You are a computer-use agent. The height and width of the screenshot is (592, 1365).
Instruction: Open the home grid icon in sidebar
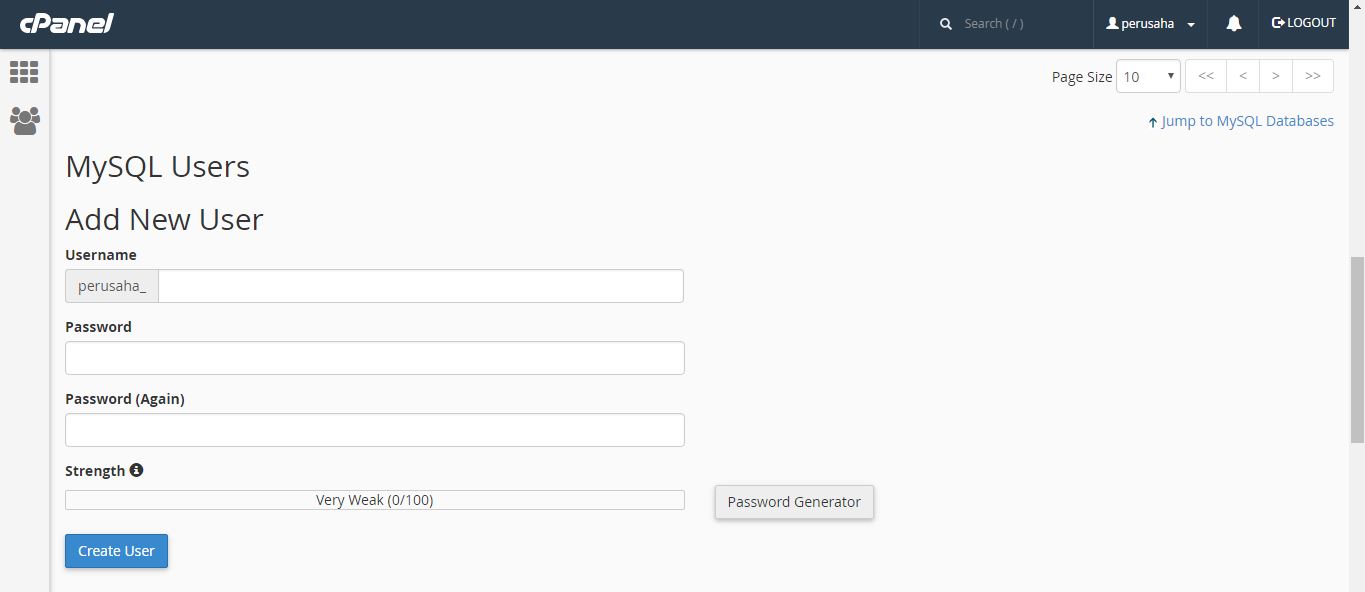(24, 72)
